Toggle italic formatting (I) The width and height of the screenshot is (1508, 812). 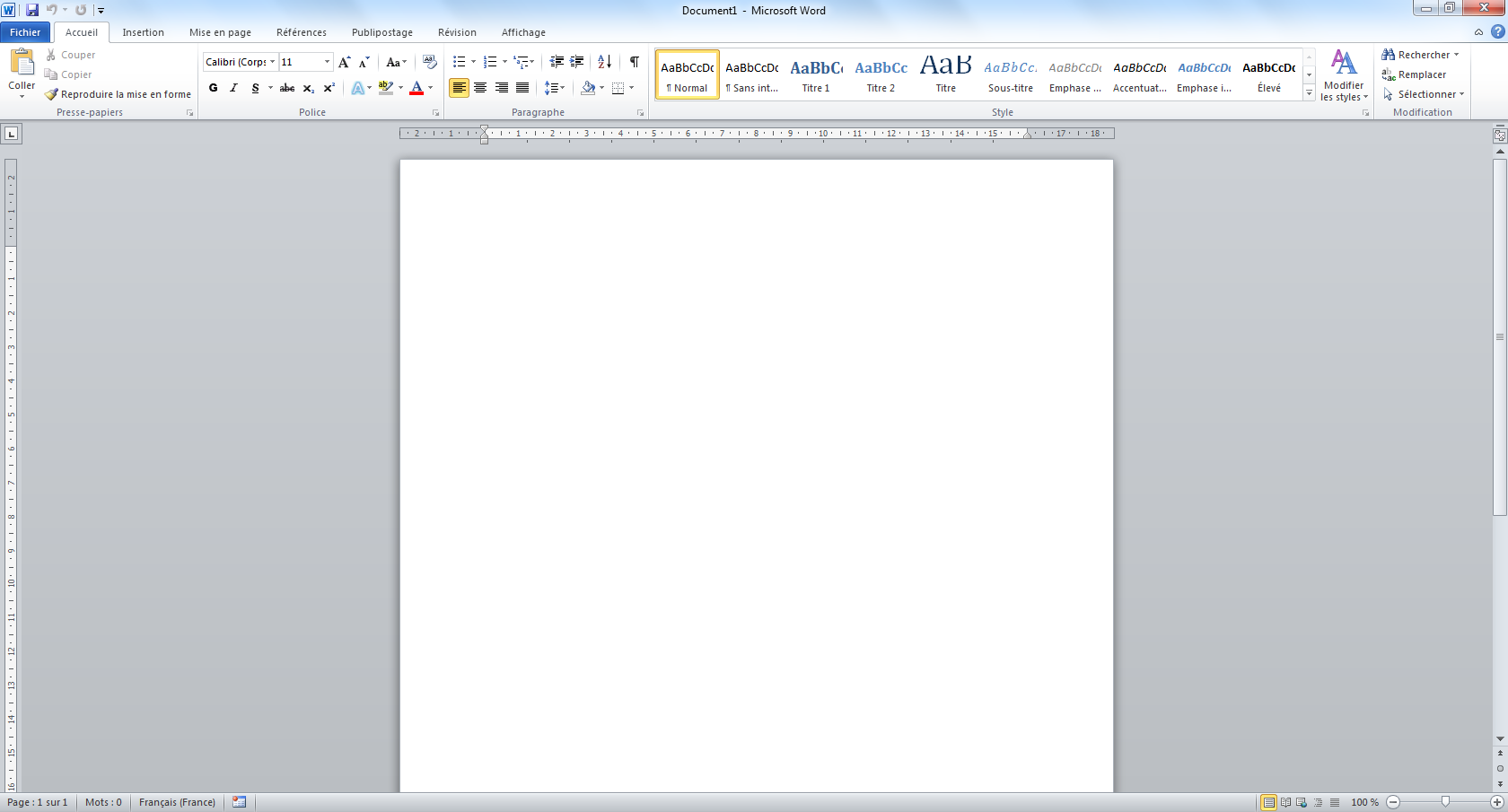(234, 88)
